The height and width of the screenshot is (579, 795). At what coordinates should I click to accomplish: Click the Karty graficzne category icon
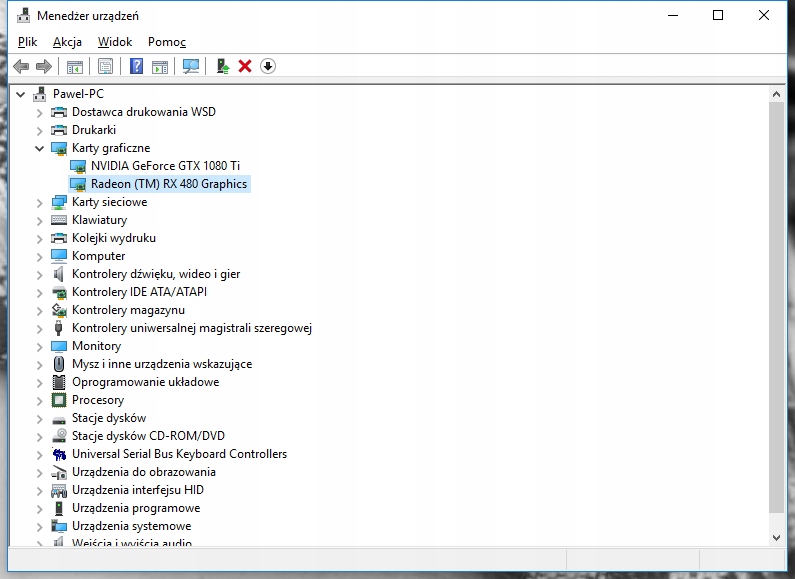[59, 148]
